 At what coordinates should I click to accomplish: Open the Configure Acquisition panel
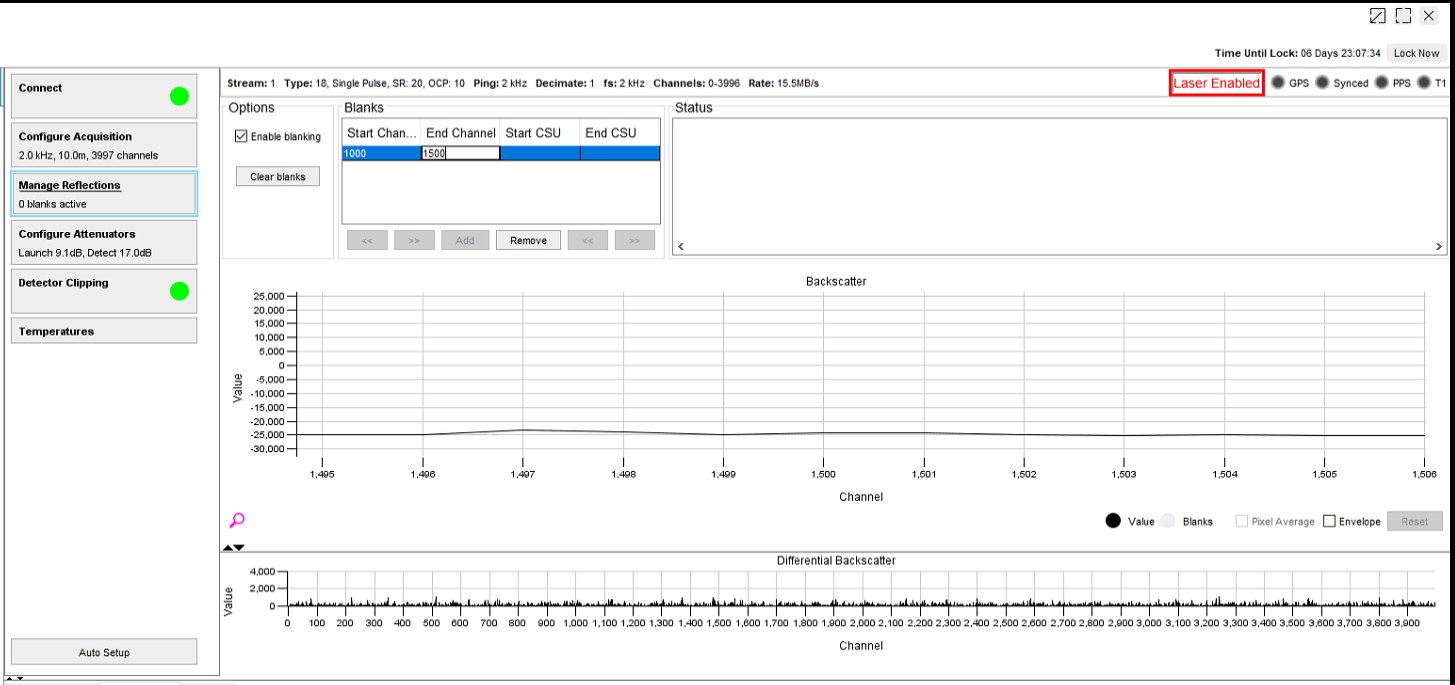(x=104, y=145)
